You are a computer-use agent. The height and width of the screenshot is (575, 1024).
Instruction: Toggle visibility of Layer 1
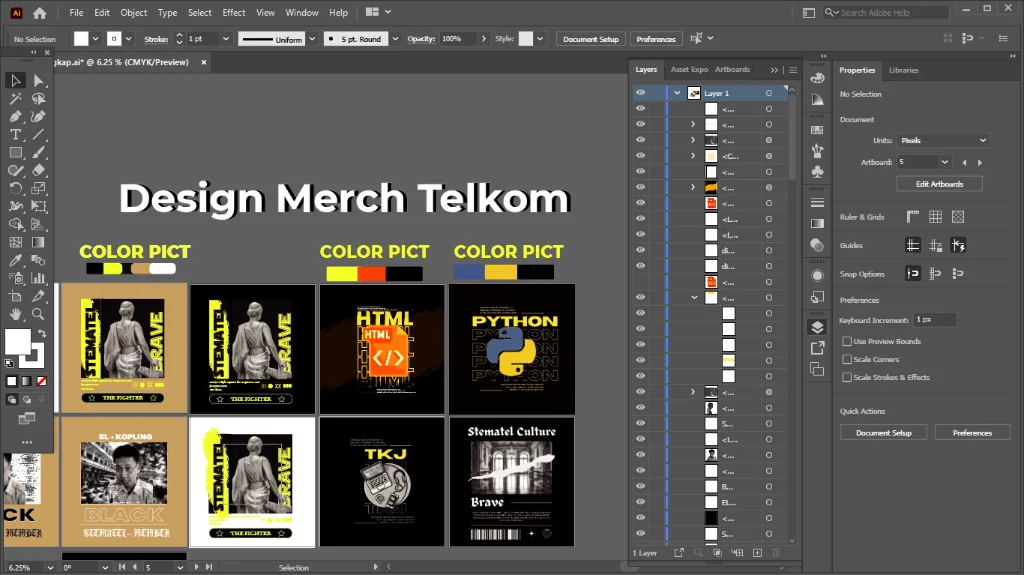point(641,93)
